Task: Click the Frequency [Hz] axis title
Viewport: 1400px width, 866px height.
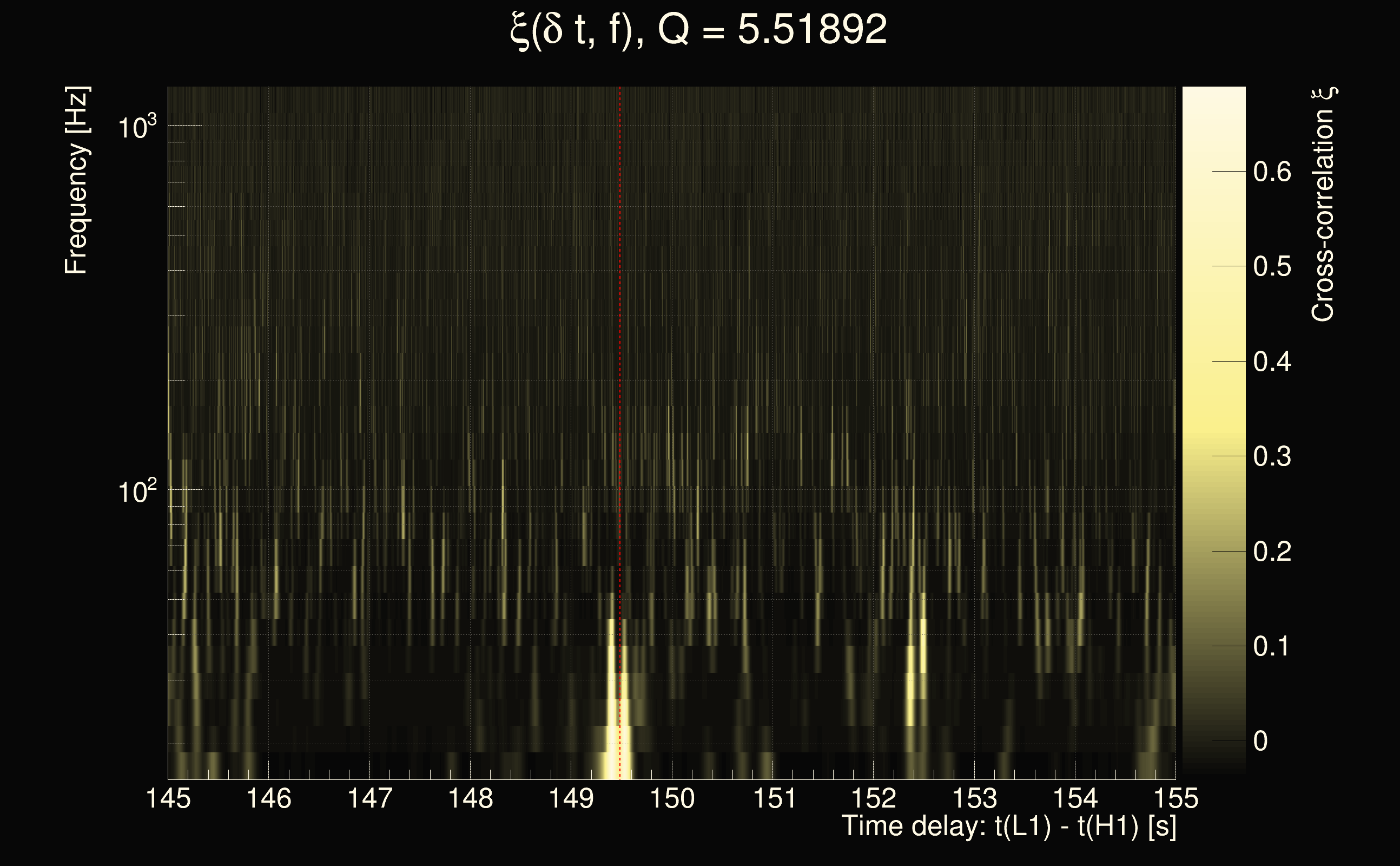Action: pyautogui.click(x=77, y=180)
